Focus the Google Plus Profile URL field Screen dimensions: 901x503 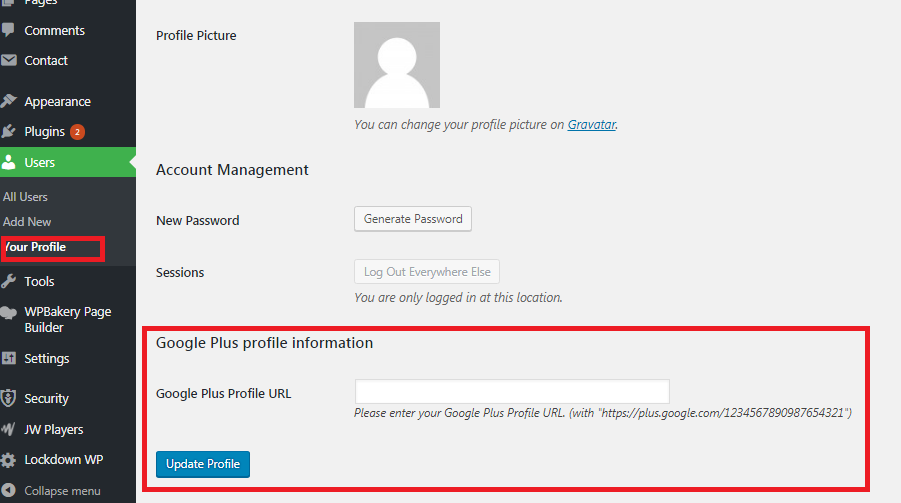point(512,392)
